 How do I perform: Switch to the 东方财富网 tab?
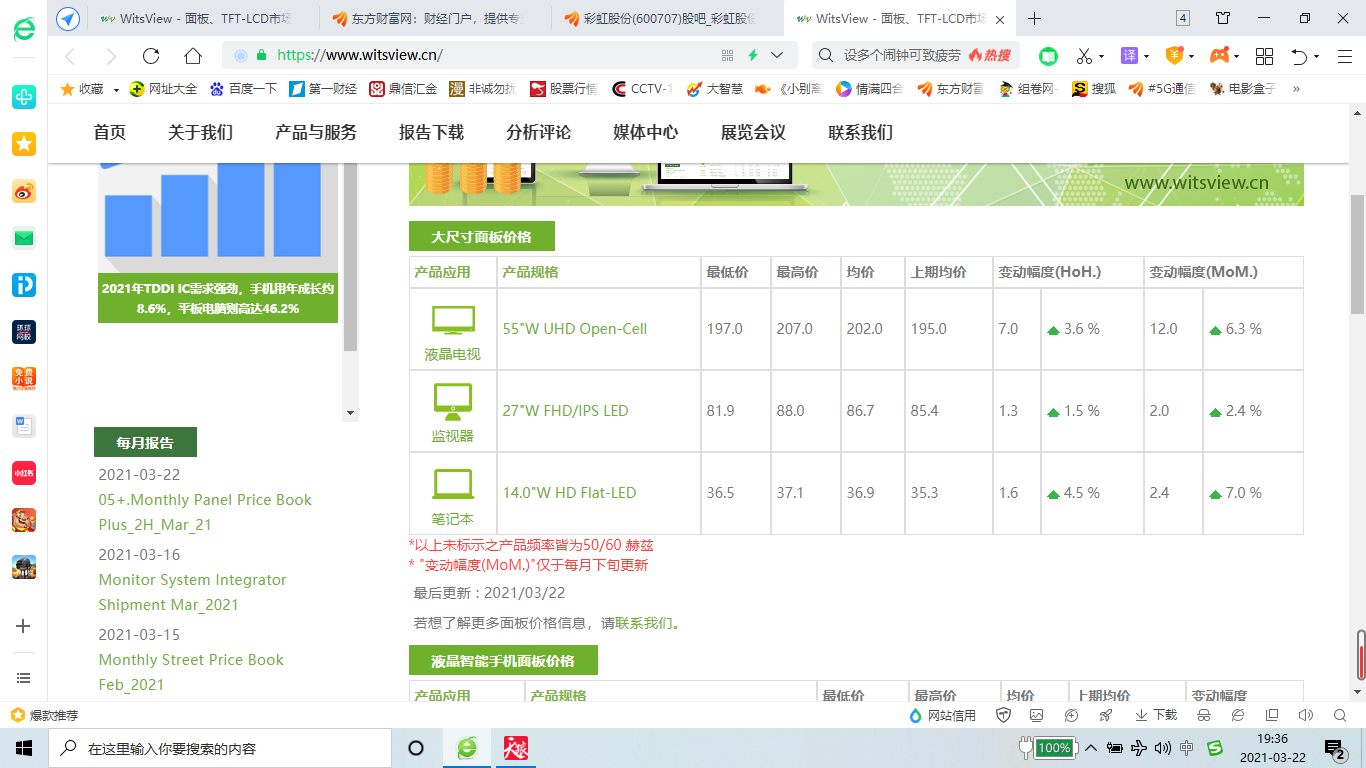437,19
